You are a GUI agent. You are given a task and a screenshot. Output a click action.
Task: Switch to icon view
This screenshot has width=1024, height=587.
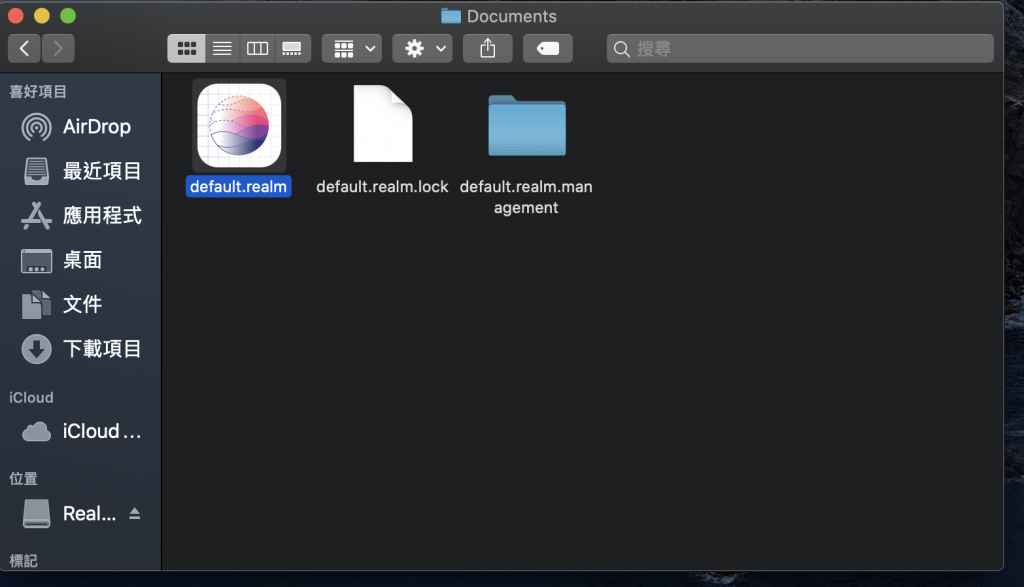point(187,48)
